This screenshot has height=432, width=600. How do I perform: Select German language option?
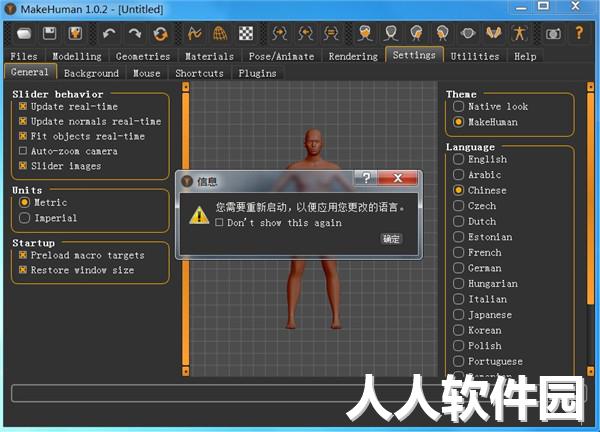click(458, 268)
